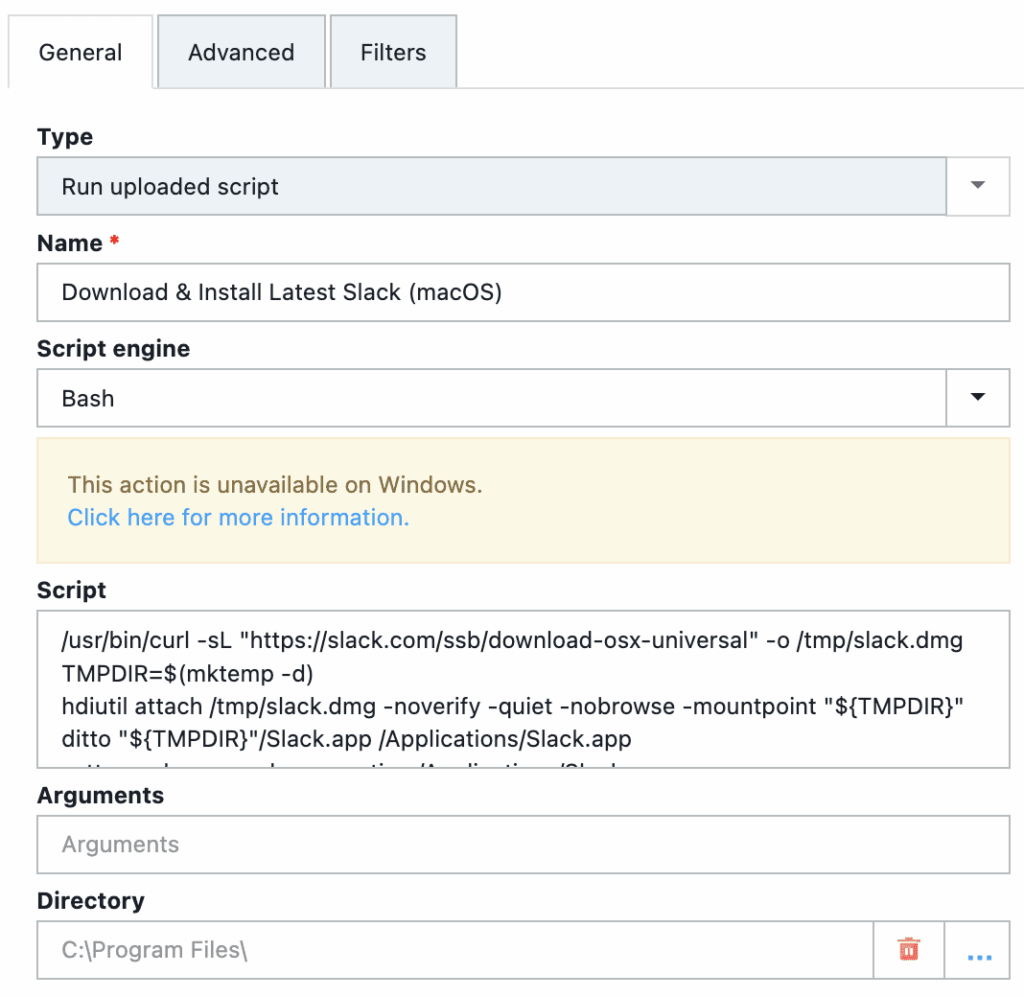Focus the Name field containing Slack title
Screen dimensions: 1024x997
pos(522,292)
